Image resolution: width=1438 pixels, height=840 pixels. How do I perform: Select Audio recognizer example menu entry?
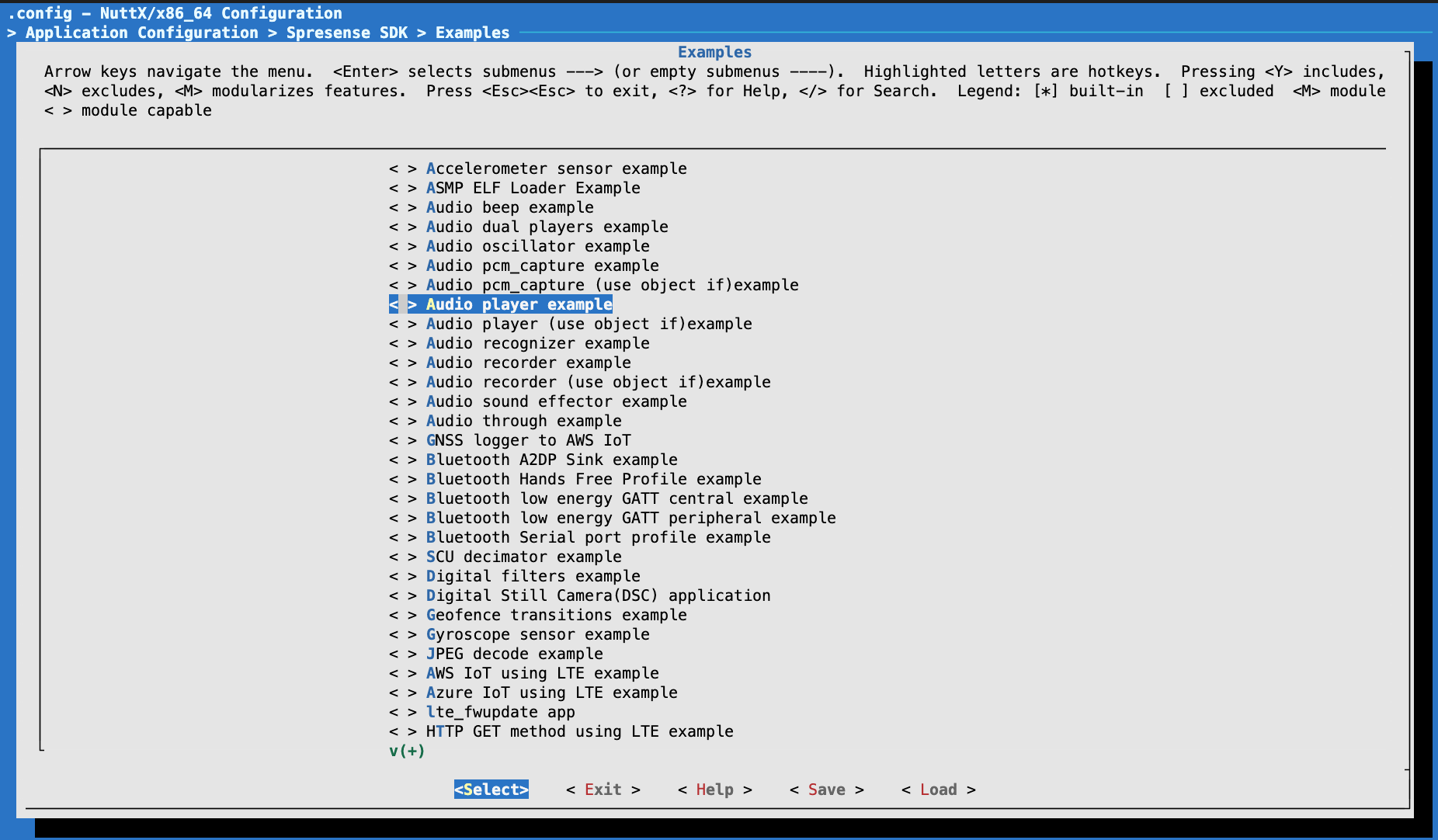click(x=537, y=343)
